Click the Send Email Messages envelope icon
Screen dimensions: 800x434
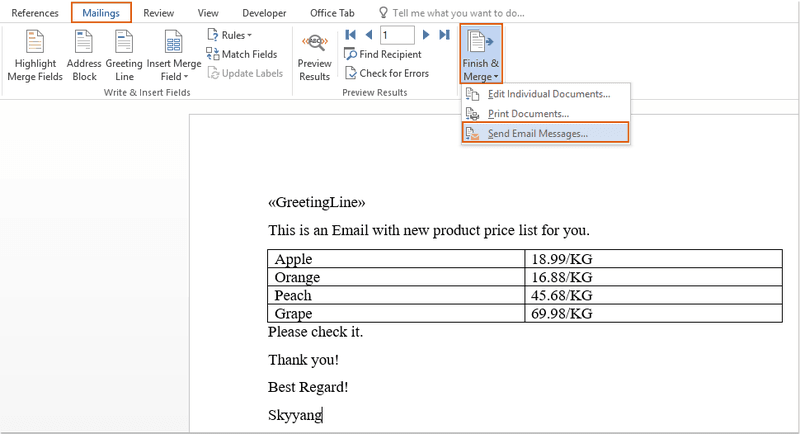click(472, 133)
